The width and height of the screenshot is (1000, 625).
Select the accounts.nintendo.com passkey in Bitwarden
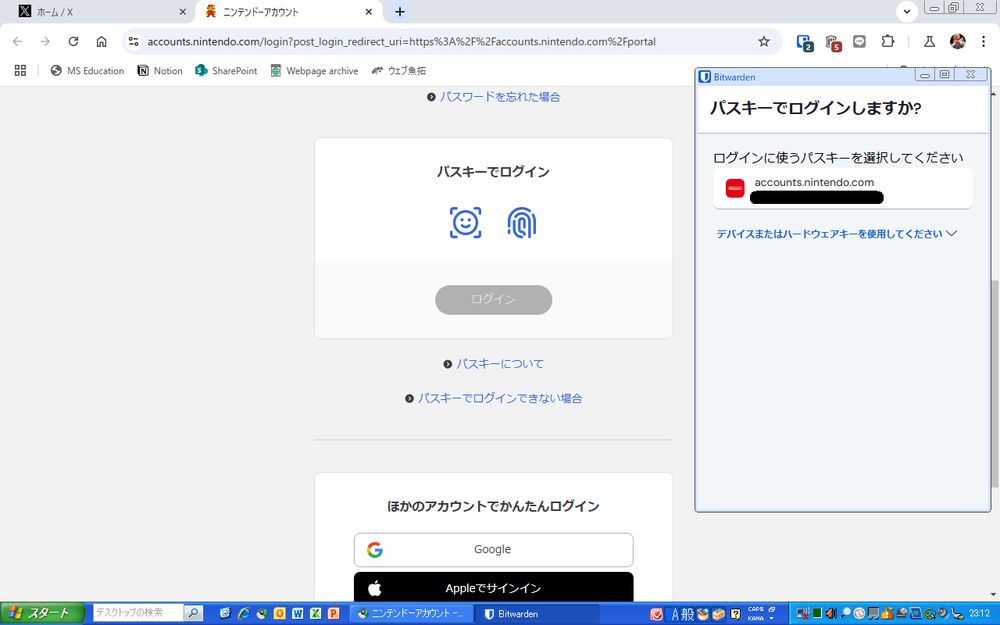point(842,189)
